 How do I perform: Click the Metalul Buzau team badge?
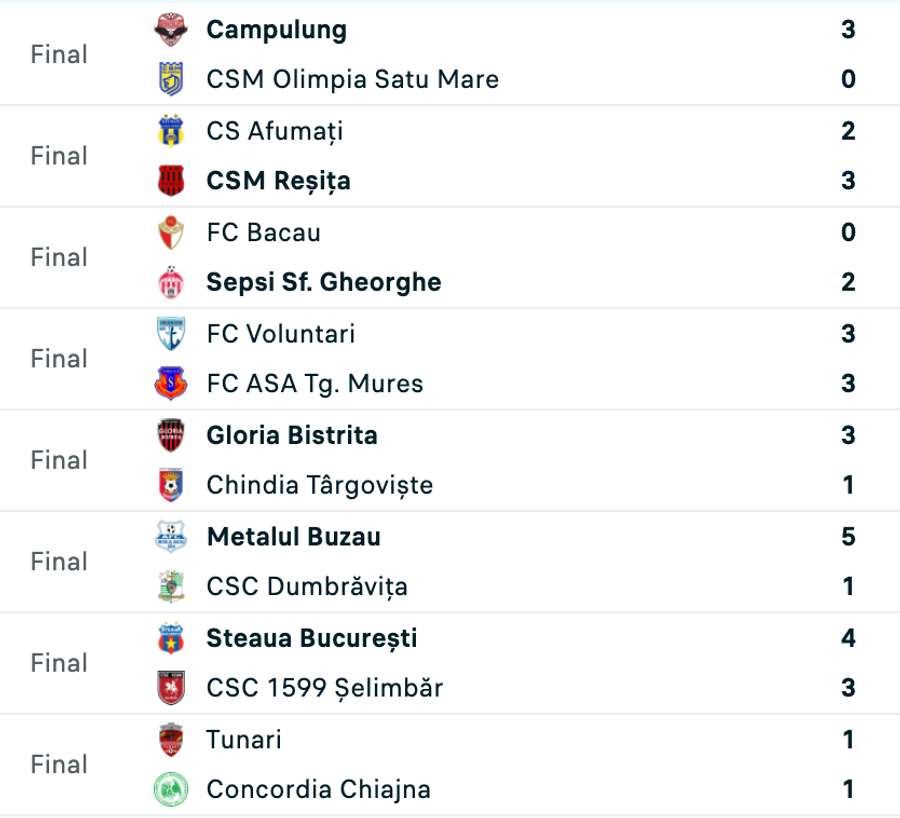171,537
